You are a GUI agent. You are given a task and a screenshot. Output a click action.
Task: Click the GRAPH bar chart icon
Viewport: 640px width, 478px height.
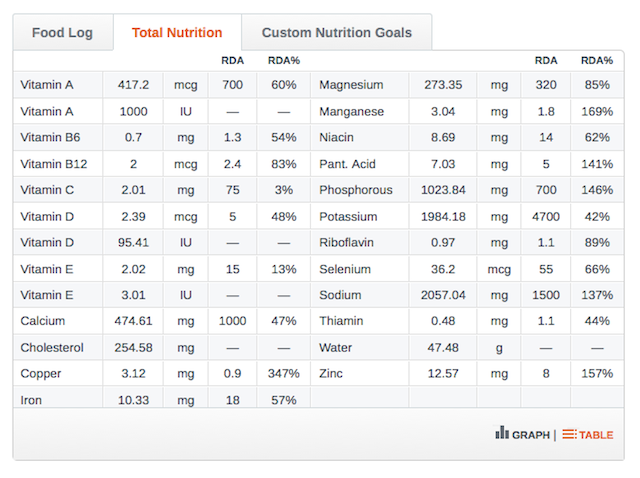click(502, 433)
